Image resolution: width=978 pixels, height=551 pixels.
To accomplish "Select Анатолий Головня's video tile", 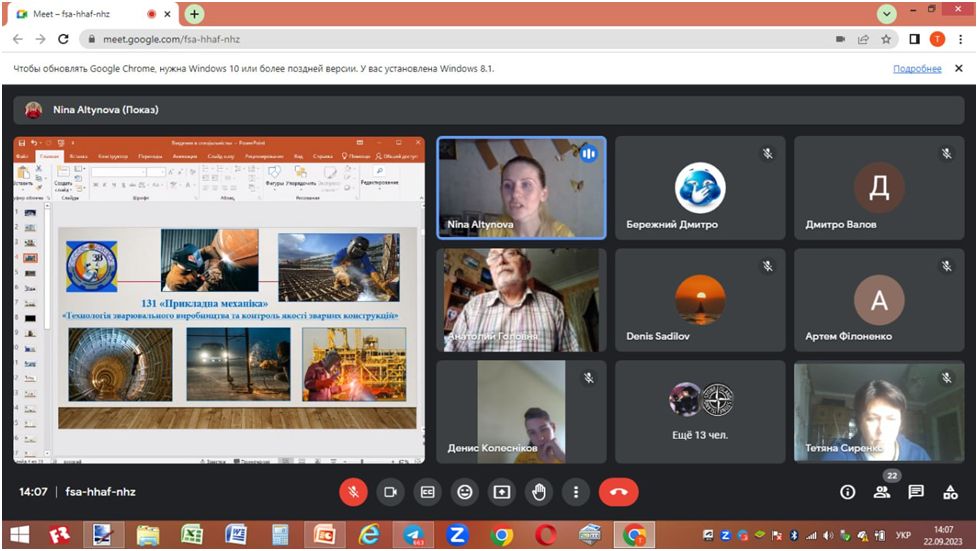I will (x=521, y=300).
